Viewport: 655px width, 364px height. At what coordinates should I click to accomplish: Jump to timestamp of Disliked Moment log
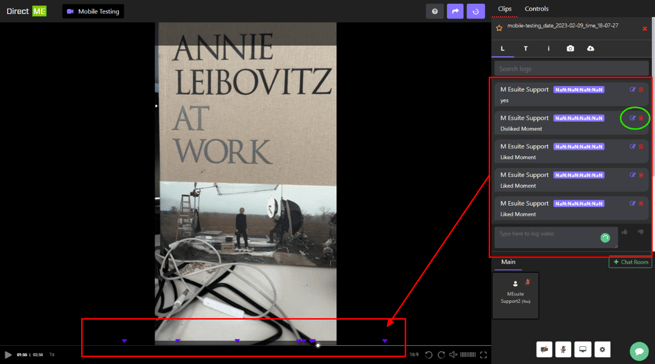tap(579, 118)
